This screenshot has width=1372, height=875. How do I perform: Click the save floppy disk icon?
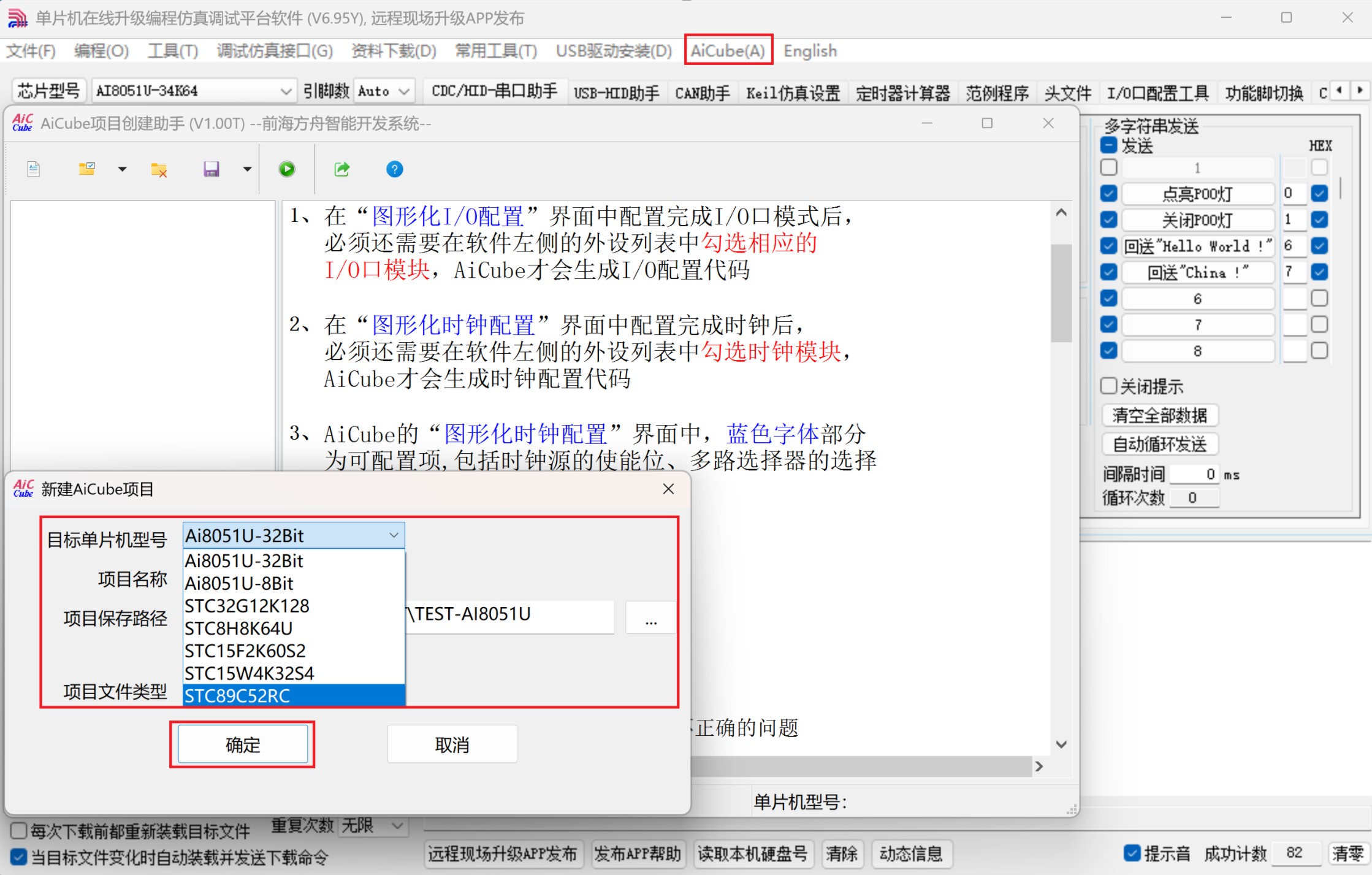[212, 169]
